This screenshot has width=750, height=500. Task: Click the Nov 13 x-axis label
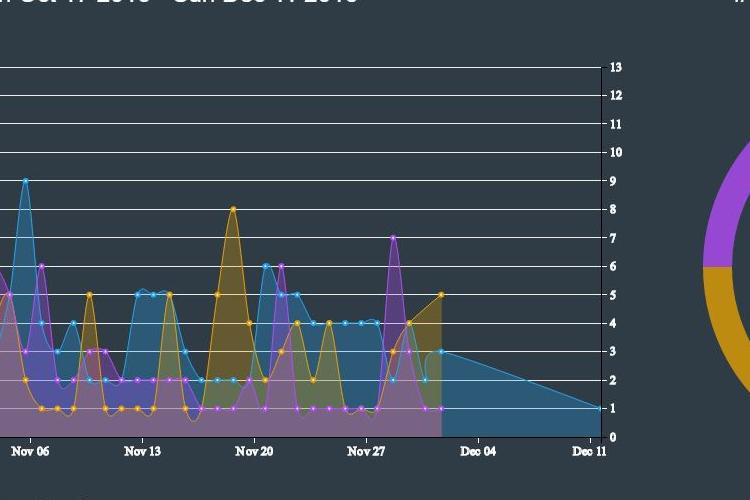(142, 452)
